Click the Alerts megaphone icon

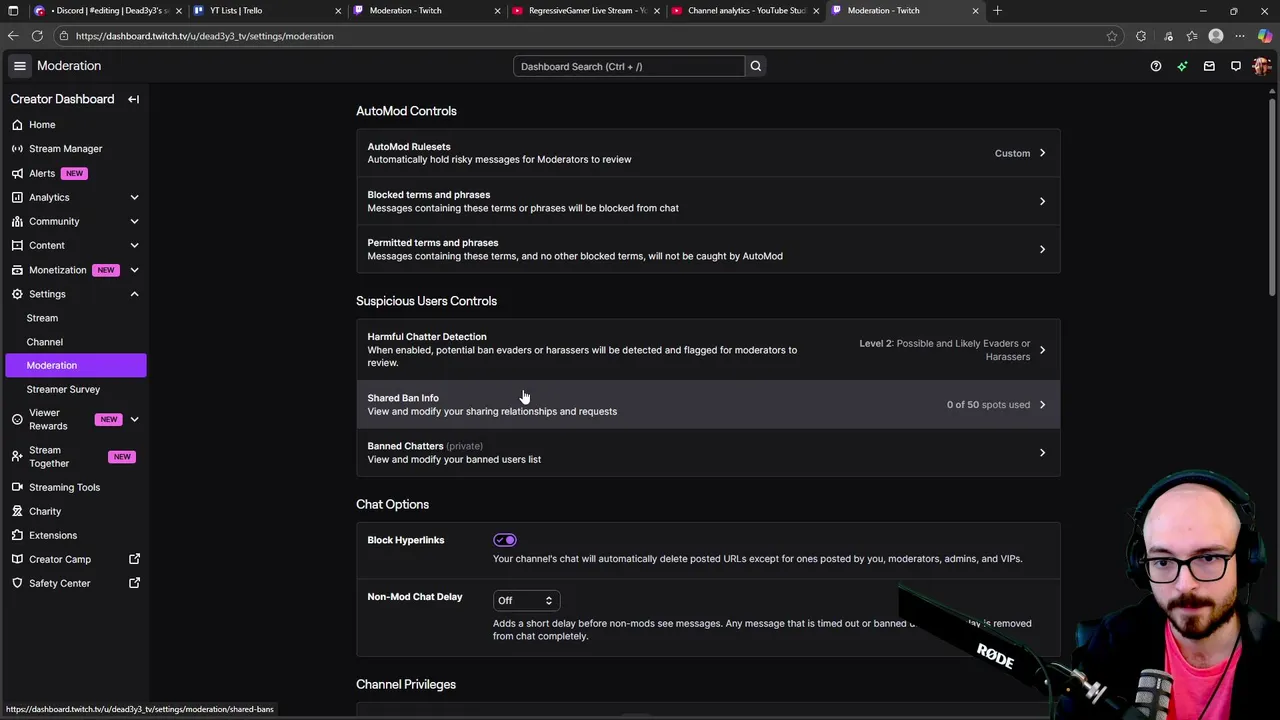coord(17,173)
